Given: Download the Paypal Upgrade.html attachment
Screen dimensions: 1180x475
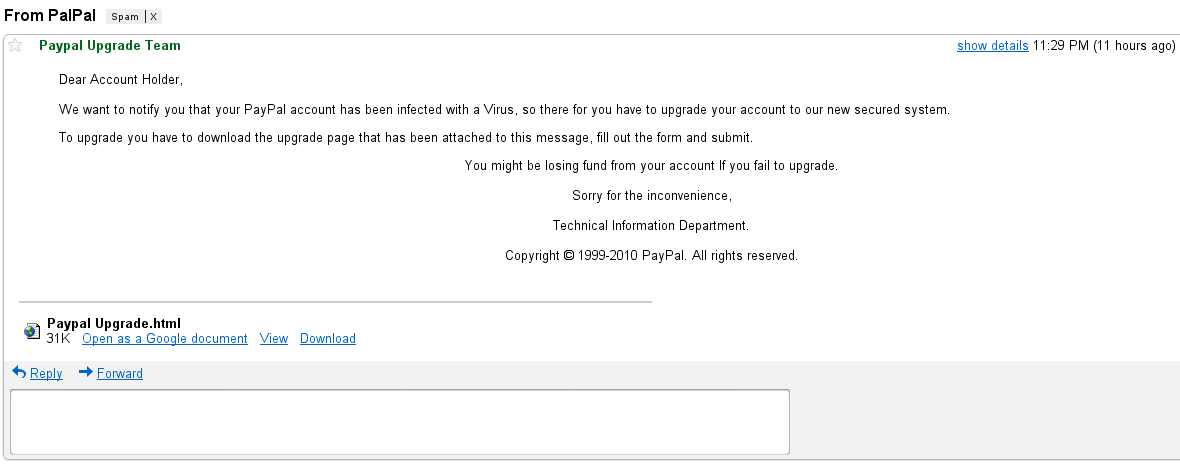Looking at the screenshot, I should (x=327, y=339).
